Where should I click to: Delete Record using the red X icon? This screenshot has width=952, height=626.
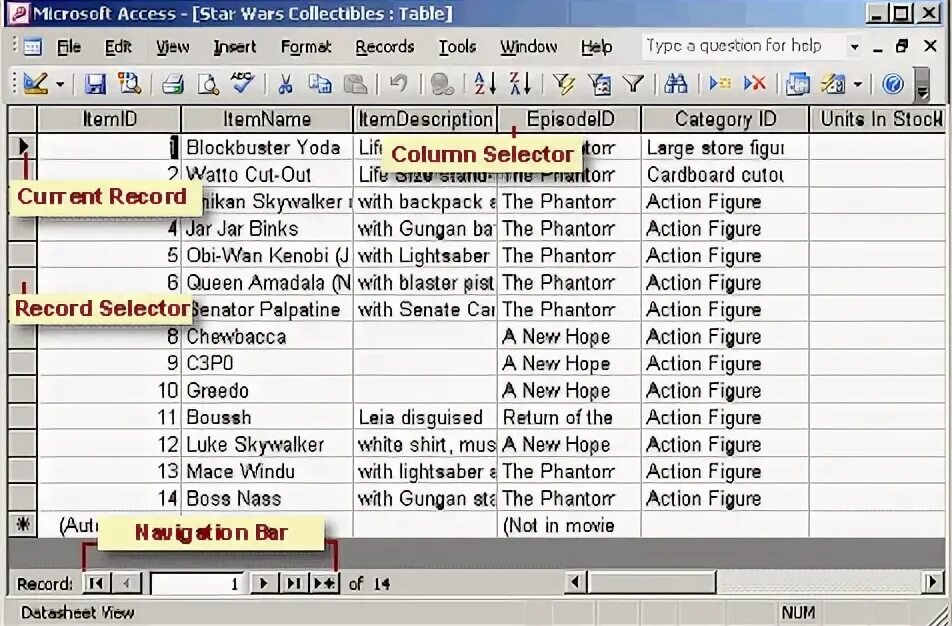tap(755, 84)
